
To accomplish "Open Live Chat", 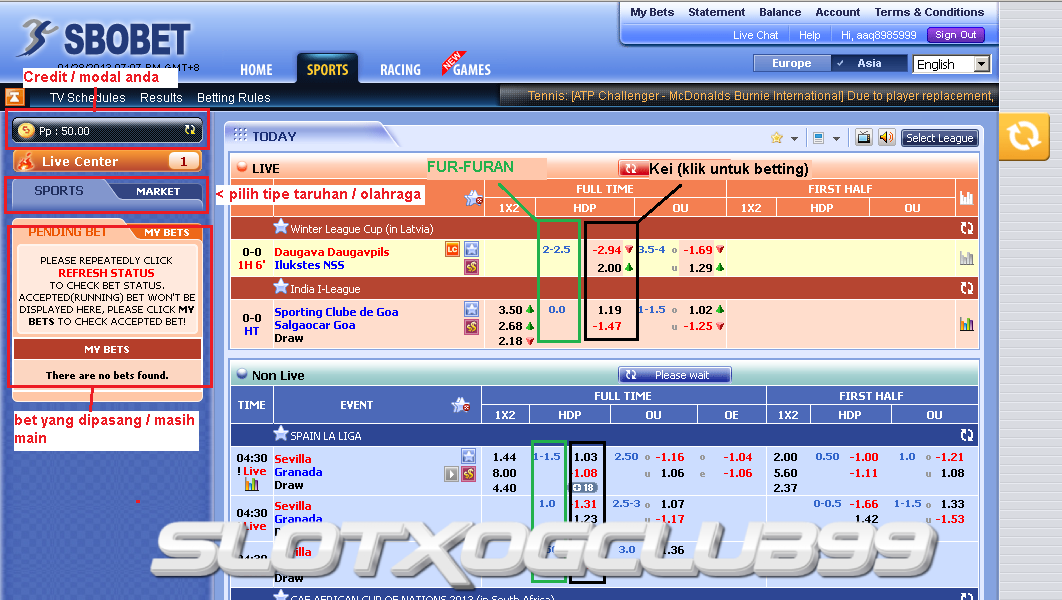I will coord(755,35).
